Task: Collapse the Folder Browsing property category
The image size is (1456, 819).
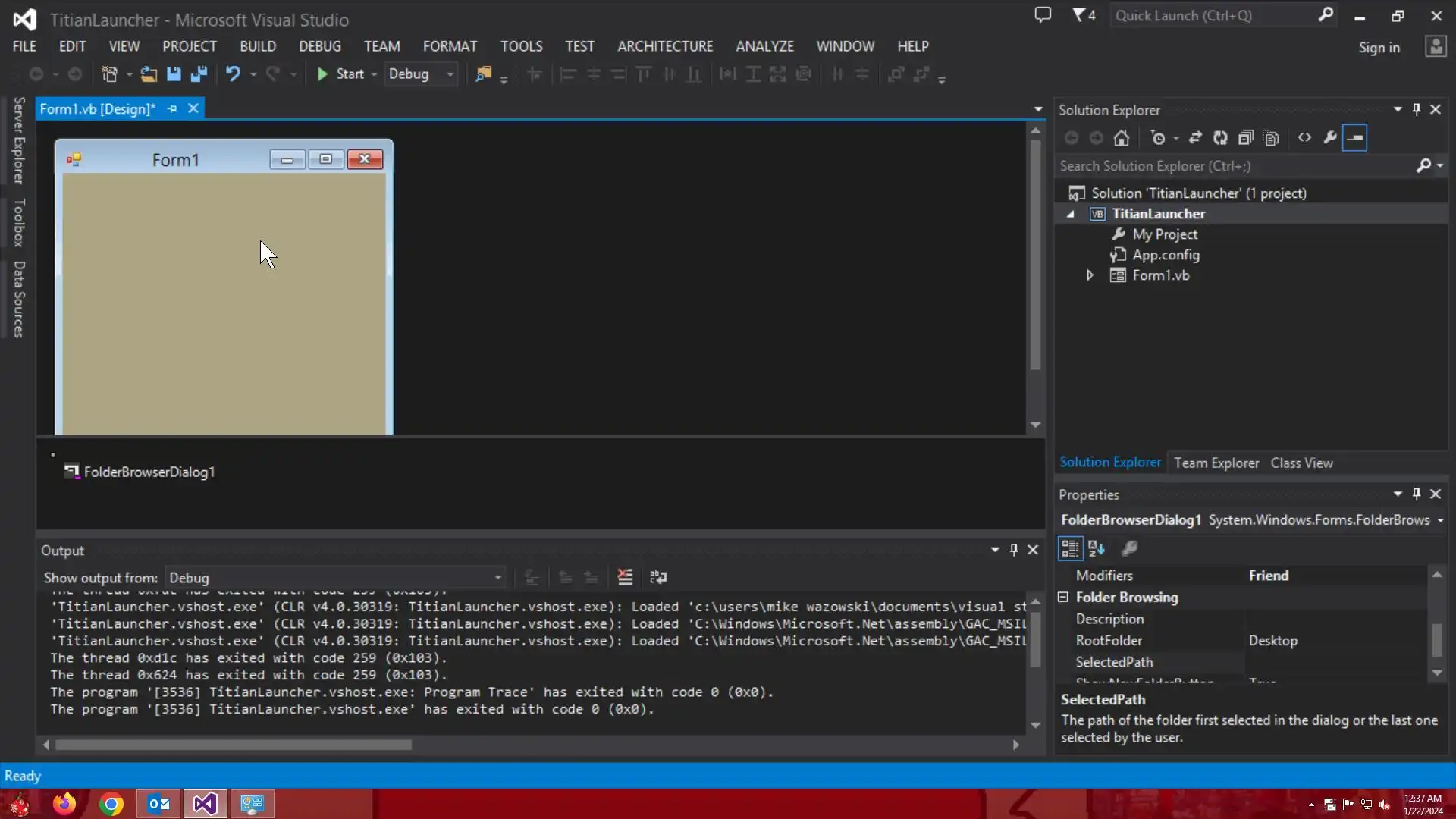Action: (x=1063, y=598)
